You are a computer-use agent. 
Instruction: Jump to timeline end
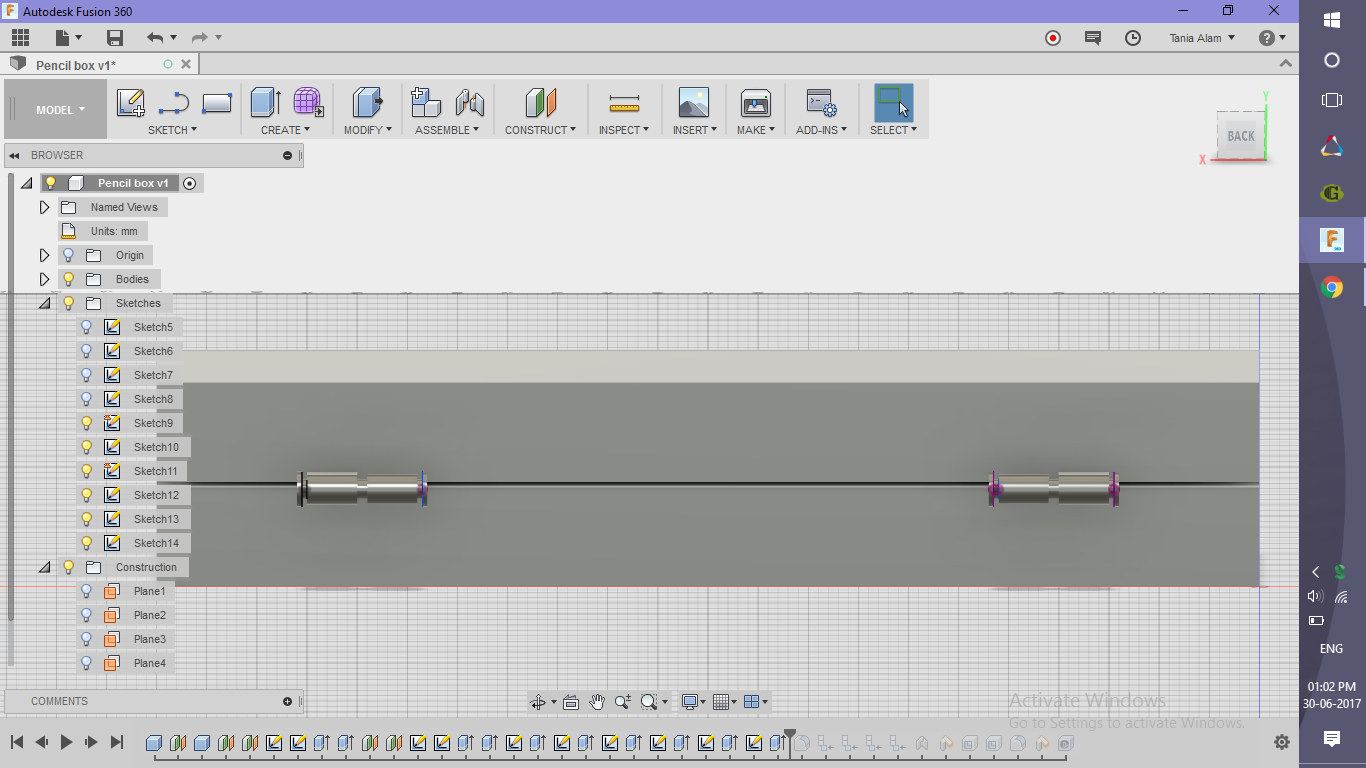[117, 742]
